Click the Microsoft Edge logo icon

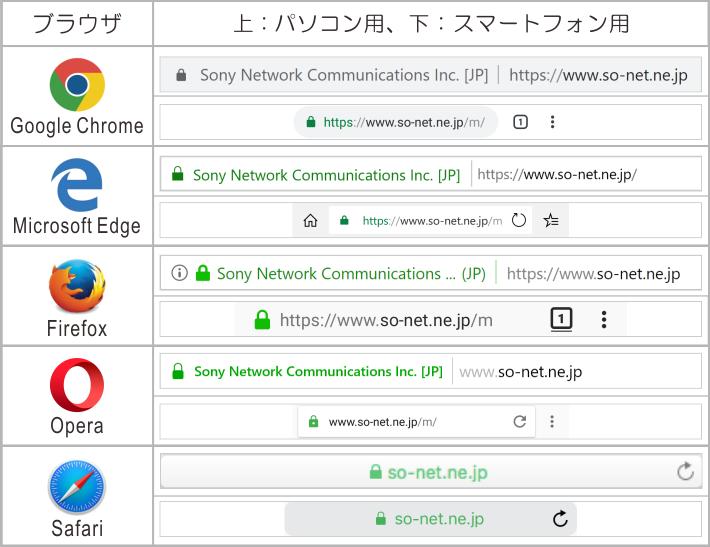tap(77, 185)
